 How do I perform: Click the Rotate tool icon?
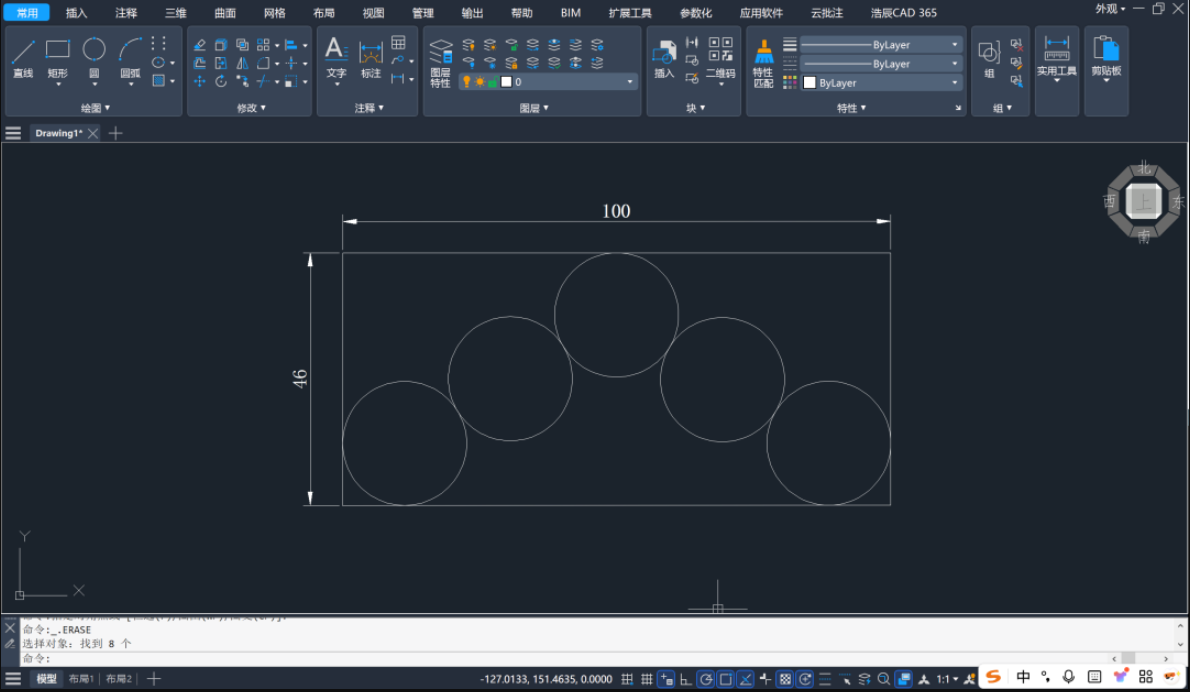tap(221, 81)
